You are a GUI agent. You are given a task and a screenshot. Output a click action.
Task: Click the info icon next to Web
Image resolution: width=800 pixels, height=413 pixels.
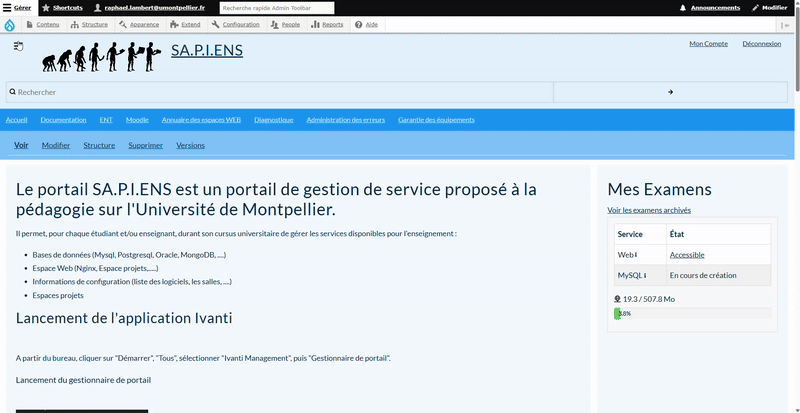pyautogui.click(x=636, y=255)
